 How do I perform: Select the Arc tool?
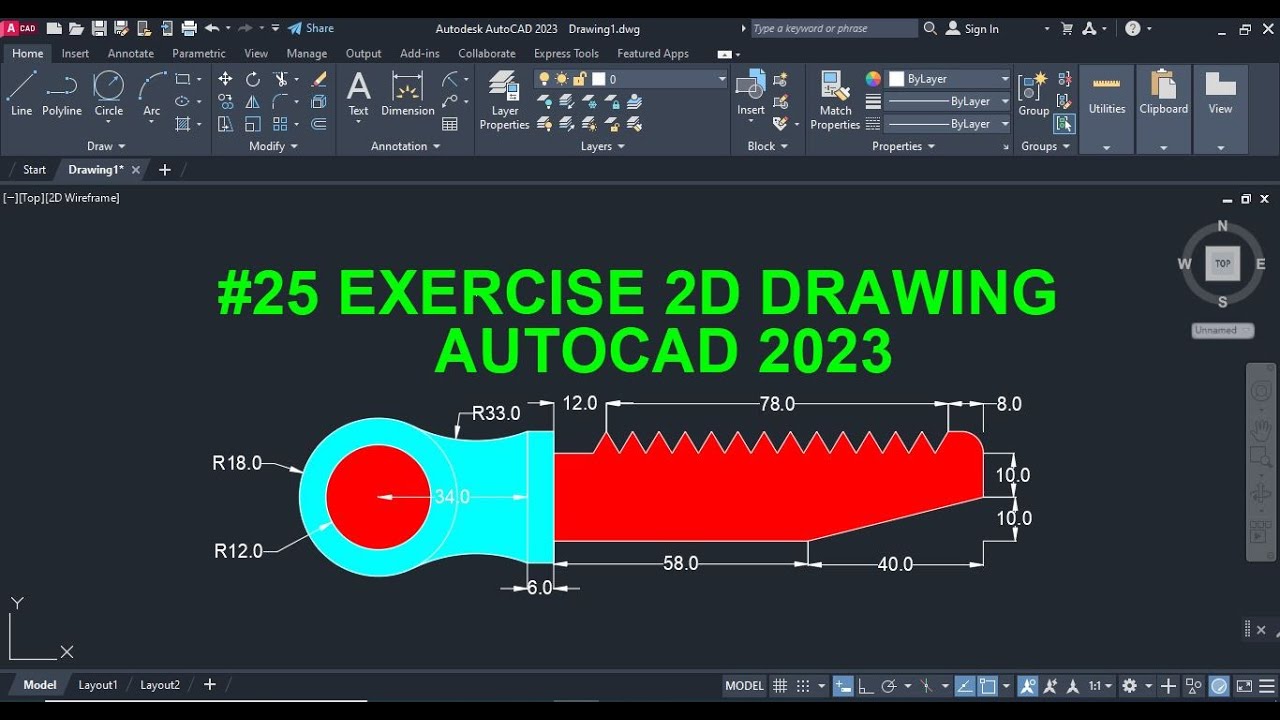click(x=152, y=94)
